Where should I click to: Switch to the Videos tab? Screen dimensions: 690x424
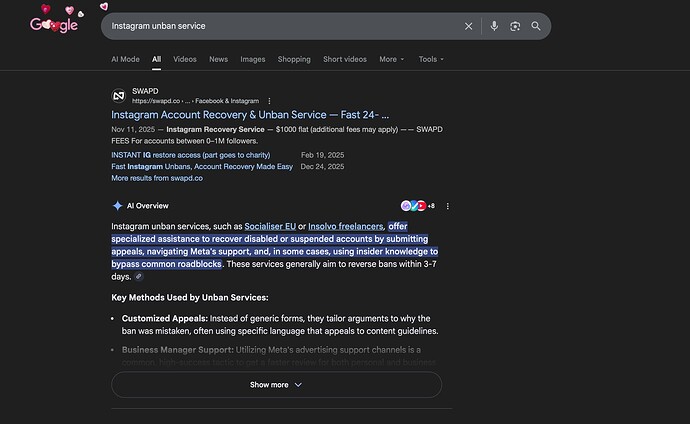click(x=185, y=59)
